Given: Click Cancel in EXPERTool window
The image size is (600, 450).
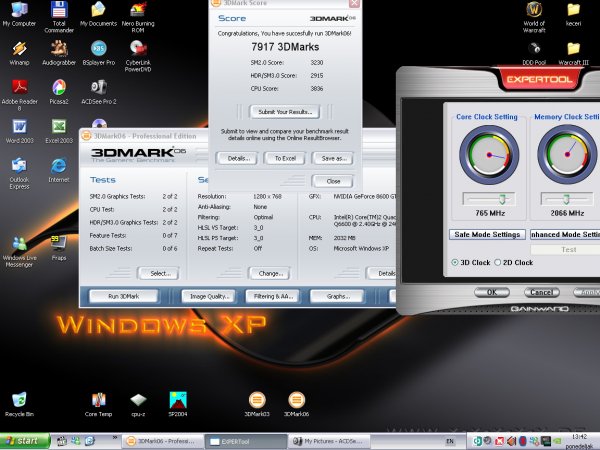Looking at the screenshot, I should coord(541,292).
